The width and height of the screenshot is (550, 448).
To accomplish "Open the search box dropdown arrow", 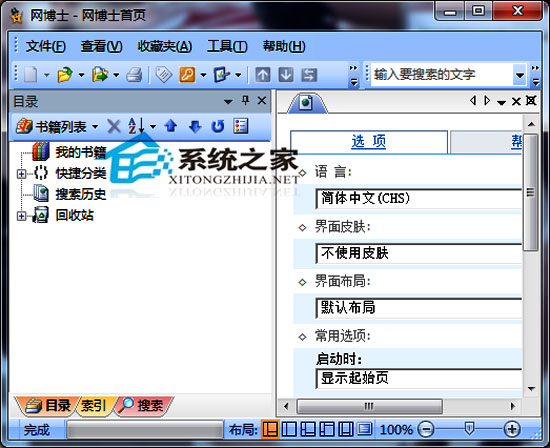I will (x=520, y=75).
